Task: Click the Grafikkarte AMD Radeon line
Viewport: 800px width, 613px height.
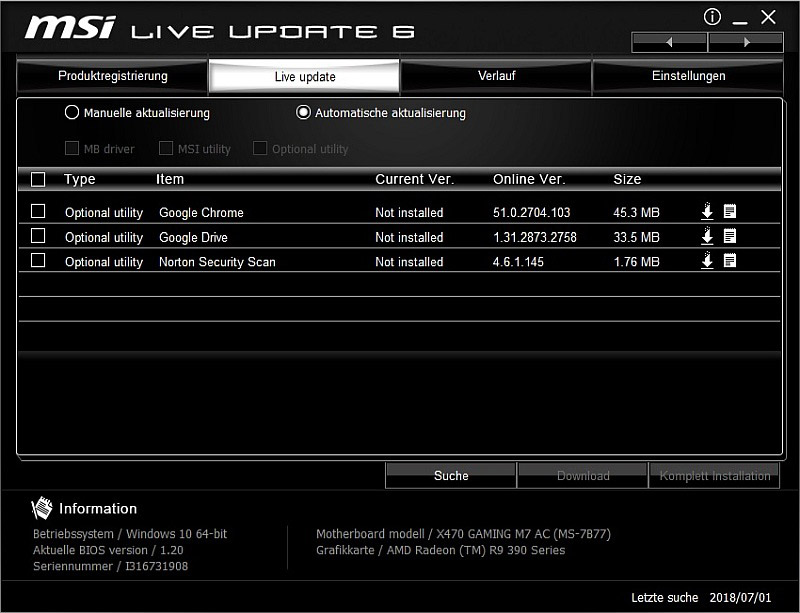Action: pos(440,550)
